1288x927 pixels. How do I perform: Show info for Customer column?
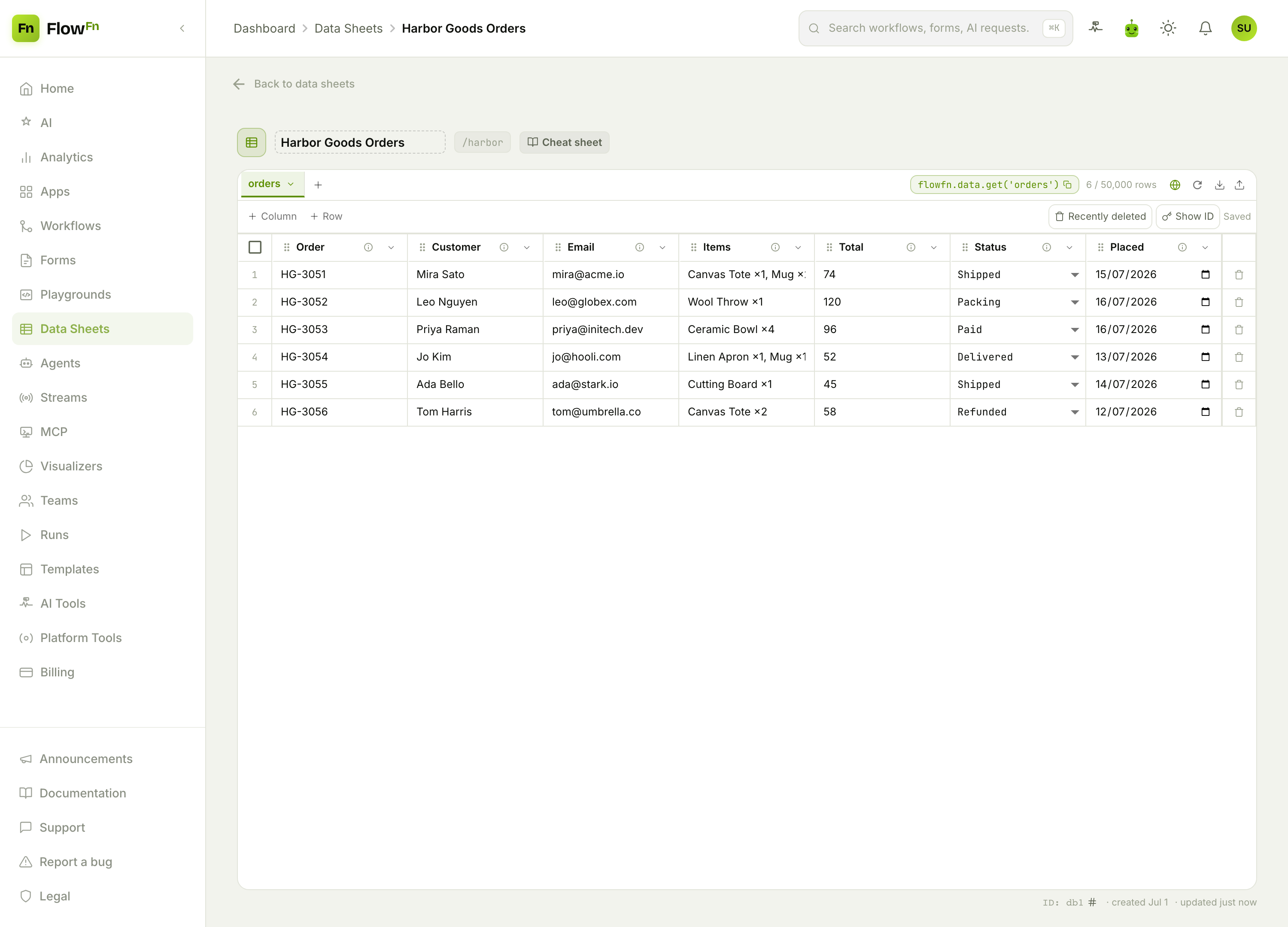(504, 247)
